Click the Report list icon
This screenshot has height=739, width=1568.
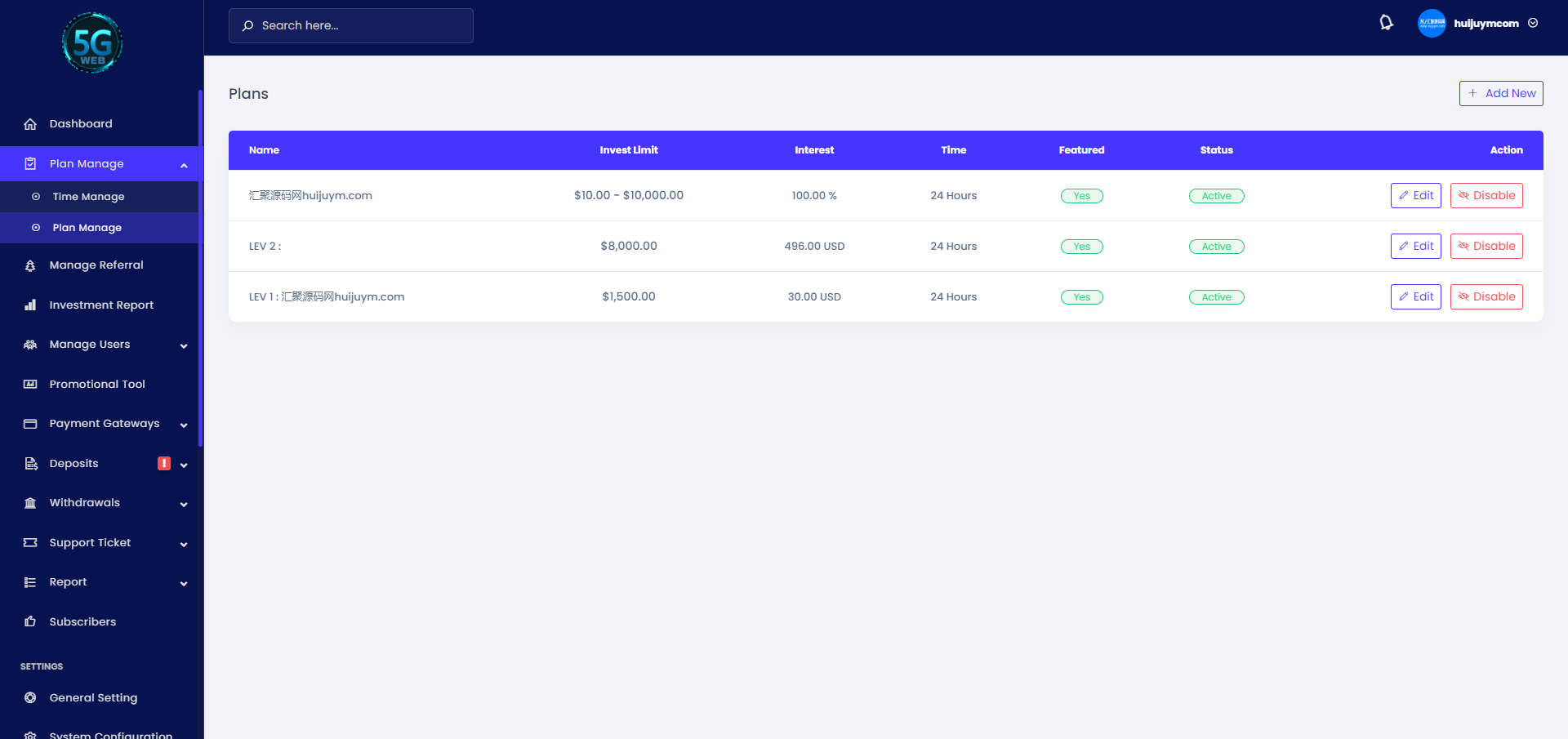30,582
